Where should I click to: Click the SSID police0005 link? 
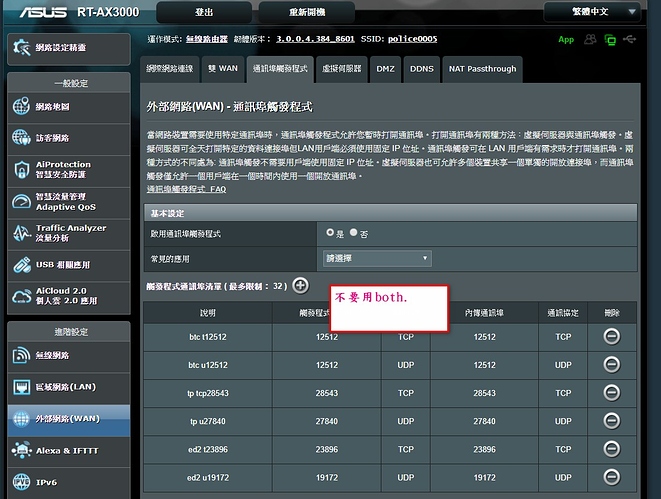pyautogui.click(x=412, y=39)
